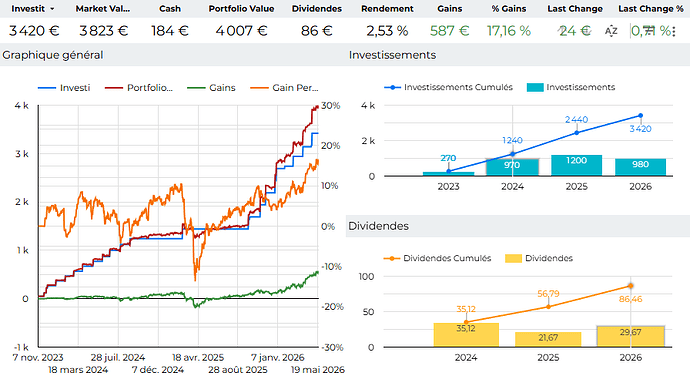The image size is (690, 385).
Task: Select the Portfolio Value column header
Action: [x=241, y=9]
